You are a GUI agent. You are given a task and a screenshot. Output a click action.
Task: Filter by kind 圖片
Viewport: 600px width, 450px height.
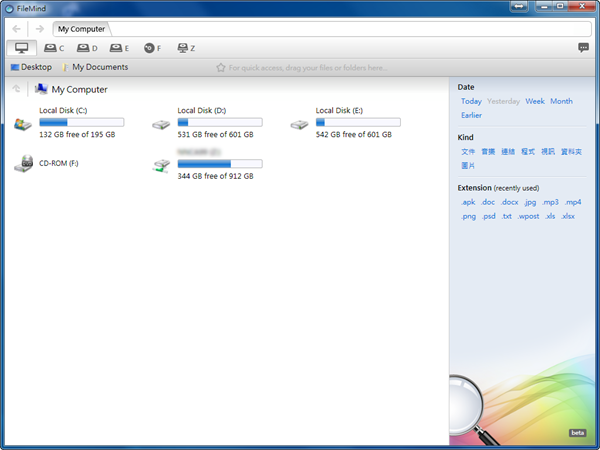click(x=468, y=166)
